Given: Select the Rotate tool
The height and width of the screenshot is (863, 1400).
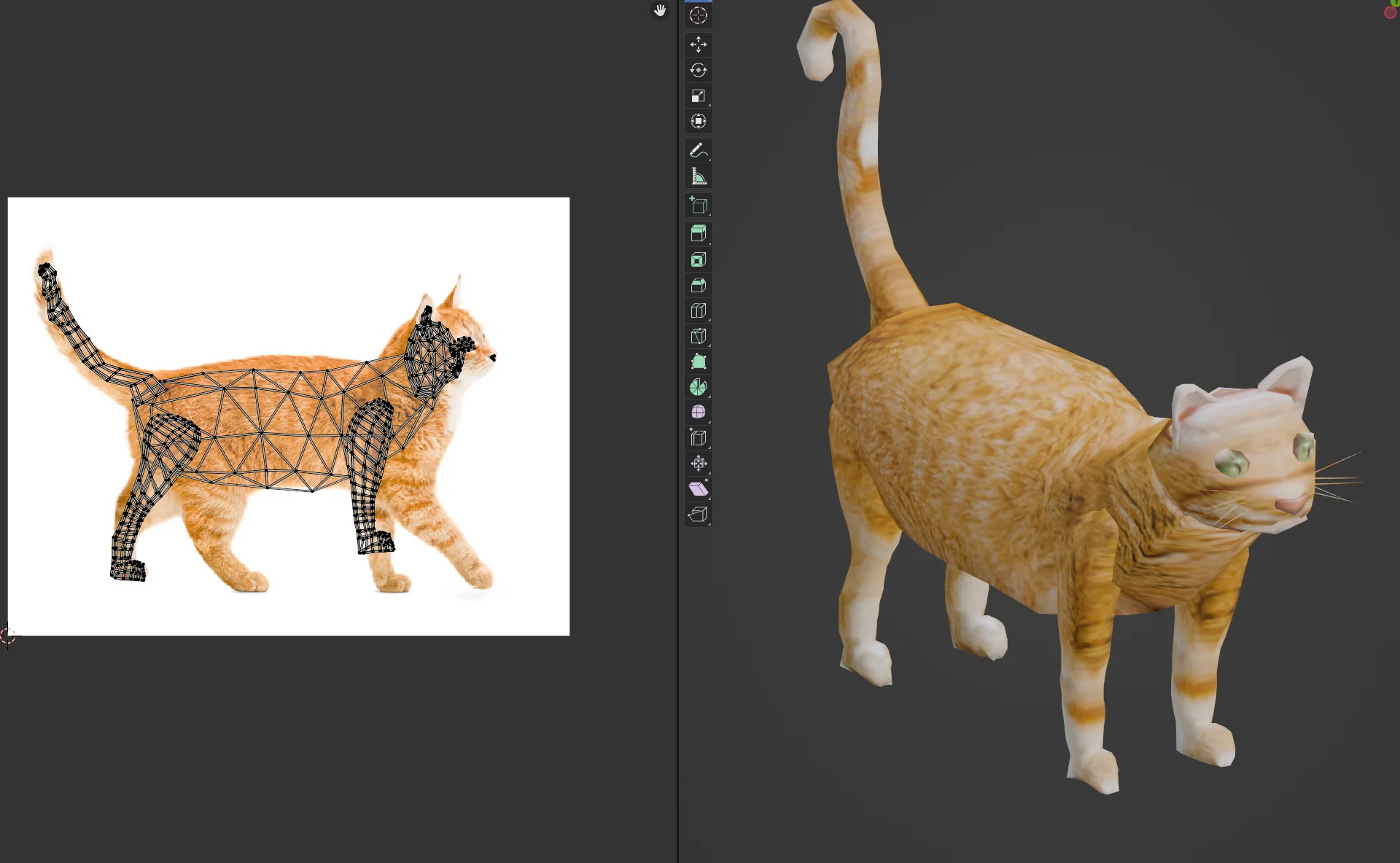Looking at the screenshot, I should click(x=698, y=70).
